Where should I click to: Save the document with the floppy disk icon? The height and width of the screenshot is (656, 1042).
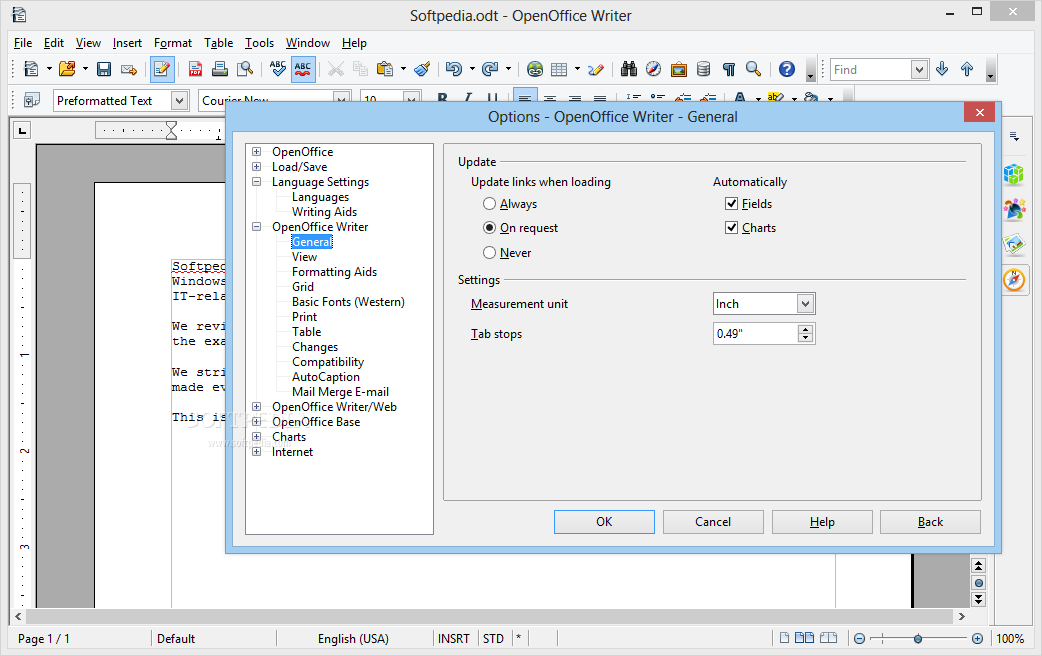(x=104, y=69)
